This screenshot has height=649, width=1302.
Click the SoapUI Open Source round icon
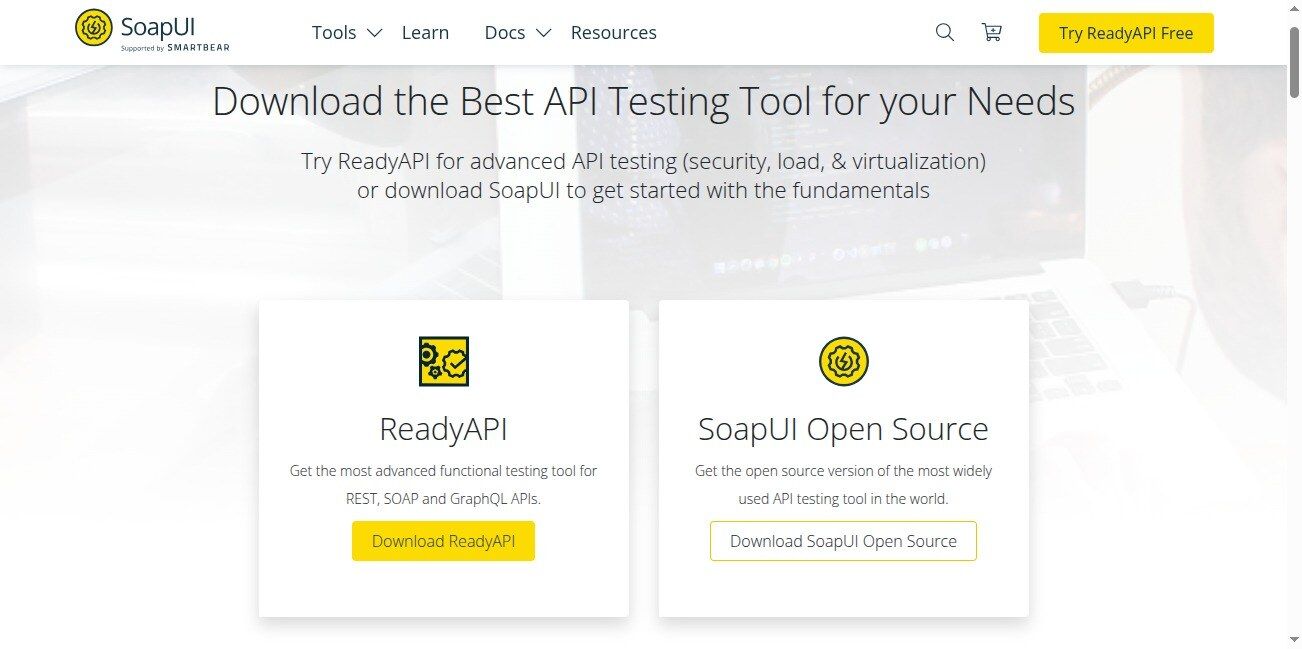click(x=844, y=361)
